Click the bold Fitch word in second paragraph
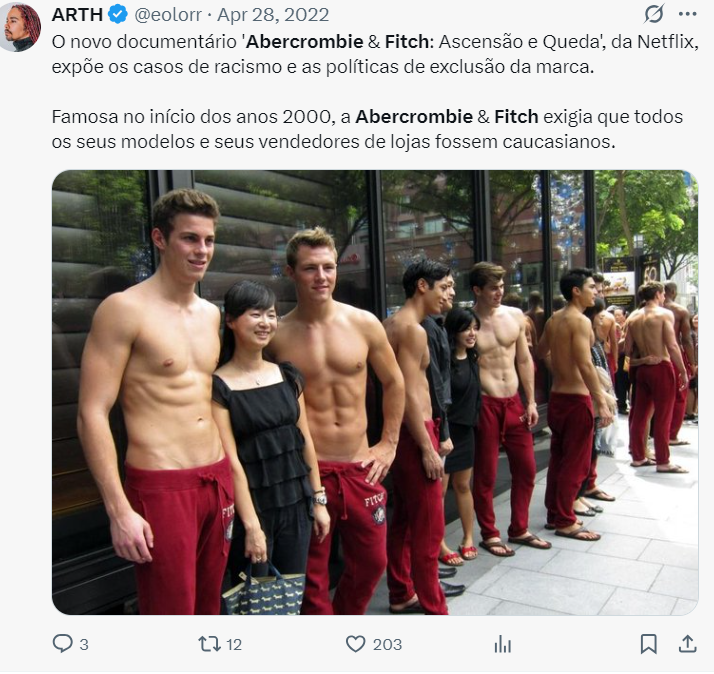Viewport: 714px width, 674px height. [x=516, y=117]
